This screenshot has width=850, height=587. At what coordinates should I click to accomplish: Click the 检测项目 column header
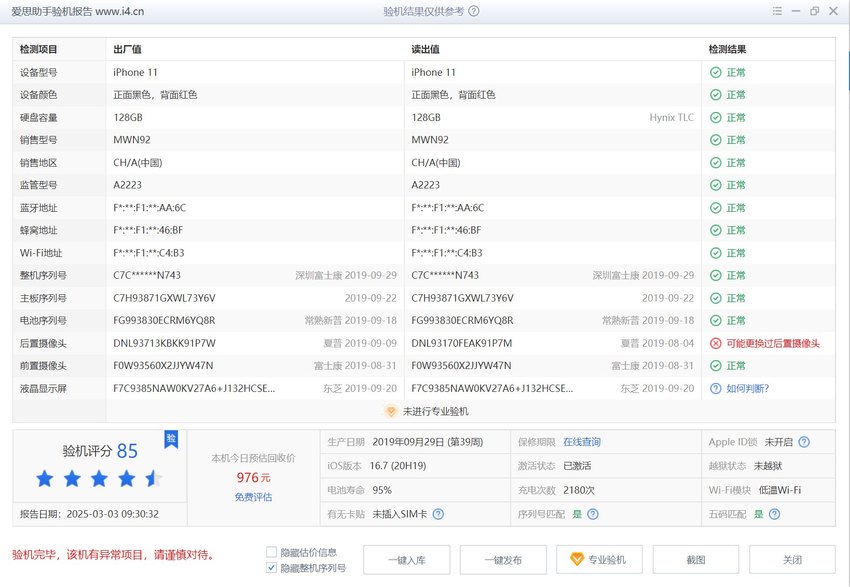(x=38, y=49)
